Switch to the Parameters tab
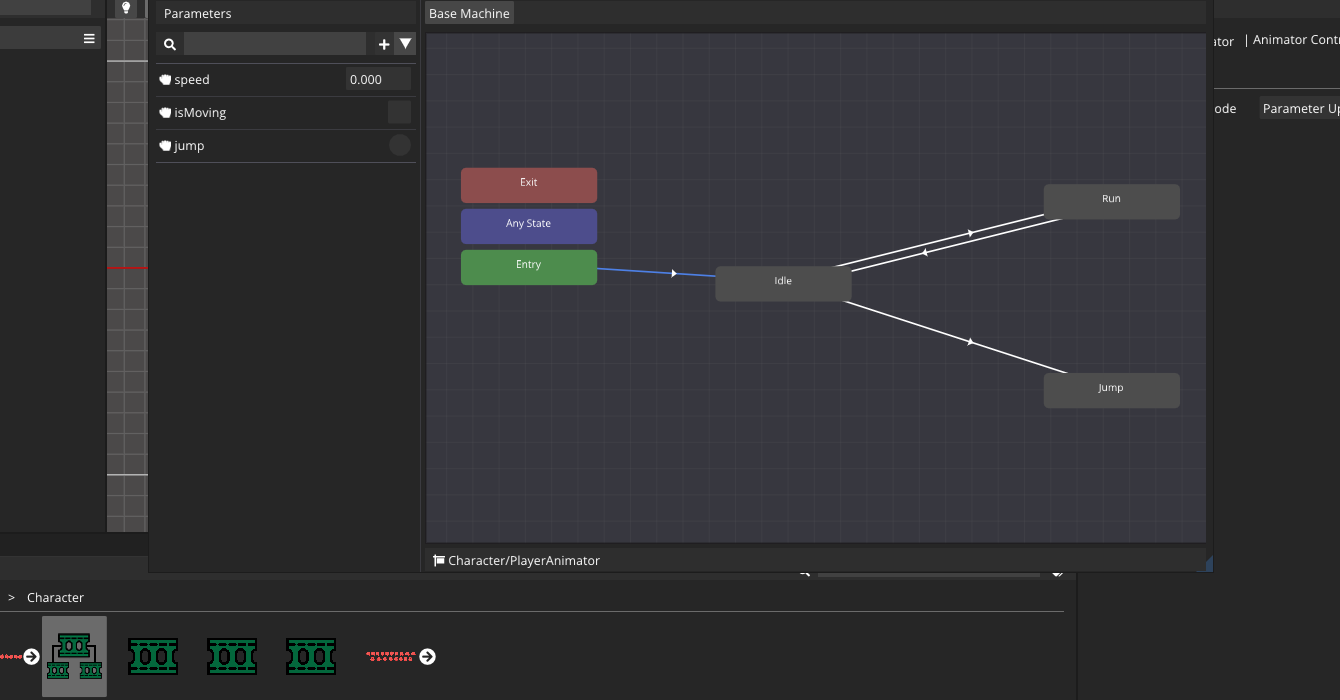This screenshot has height=700, width=1340. coord(198,13)
